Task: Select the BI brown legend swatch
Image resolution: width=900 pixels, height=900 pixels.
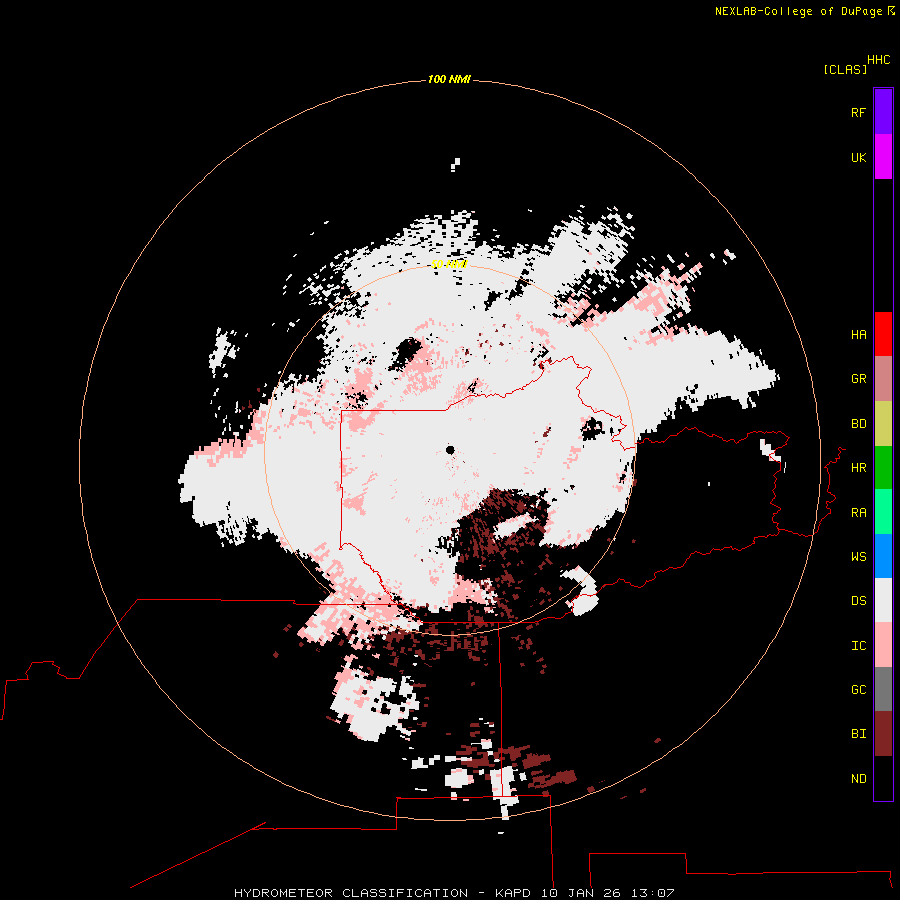Action: 883,734
